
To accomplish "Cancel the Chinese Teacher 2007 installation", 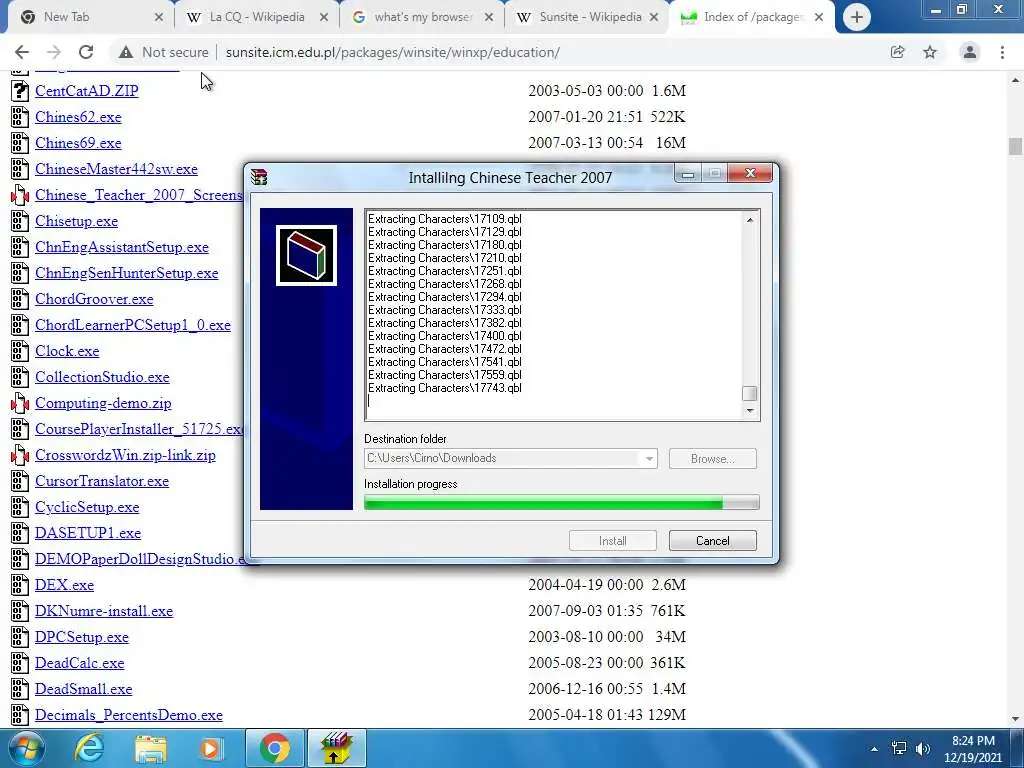I will coord(712,541).
